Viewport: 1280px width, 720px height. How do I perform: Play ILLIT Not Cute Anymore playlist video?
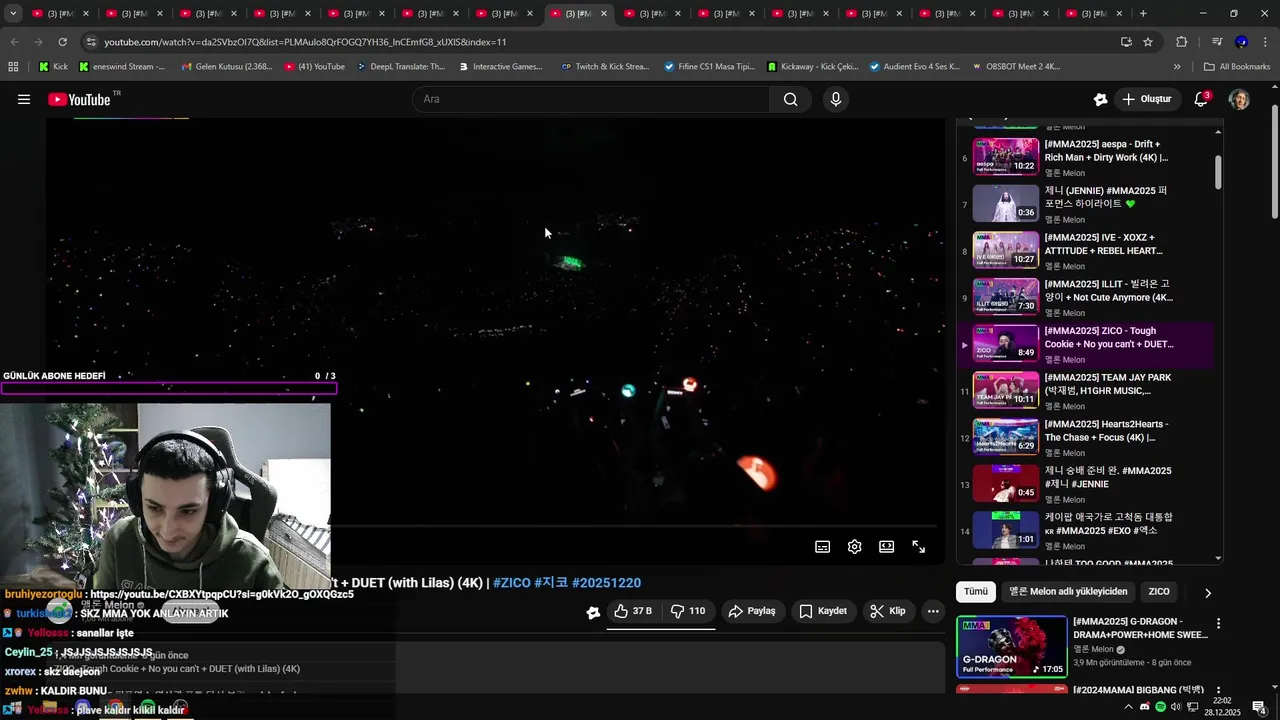coord(1090,297)
